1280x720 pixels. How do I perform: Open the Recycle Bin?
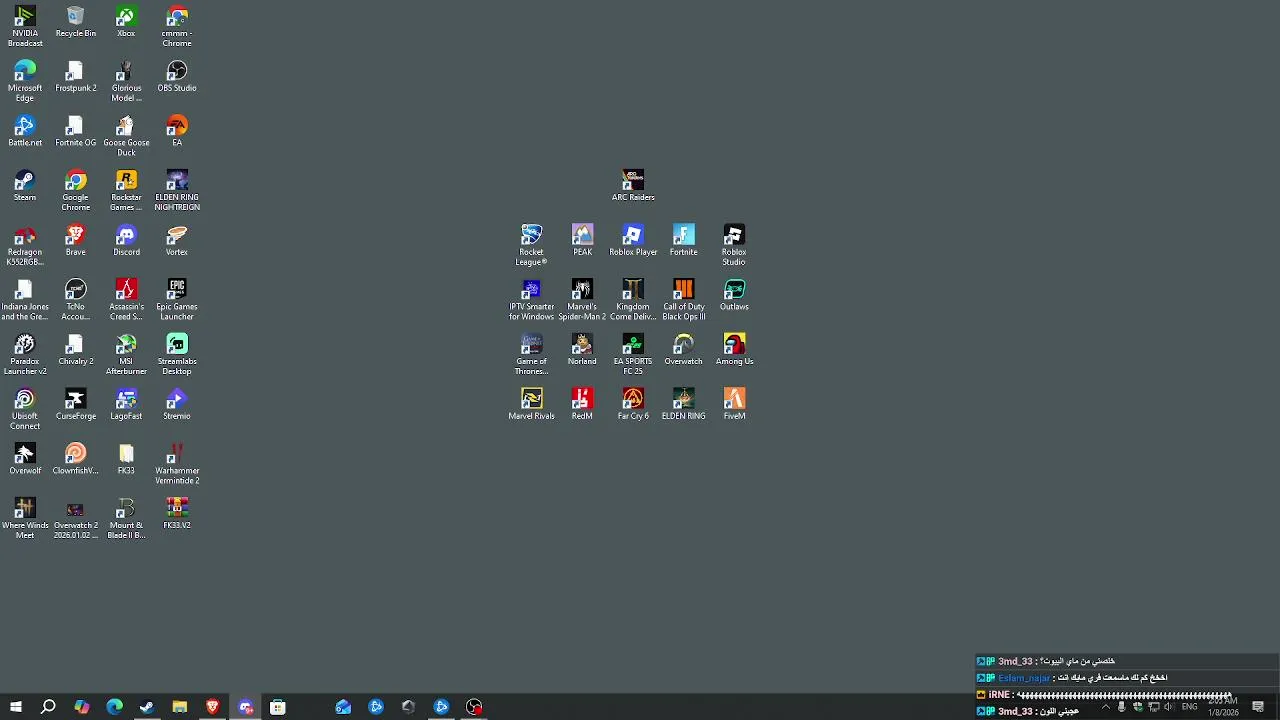[x=76, y=22]
